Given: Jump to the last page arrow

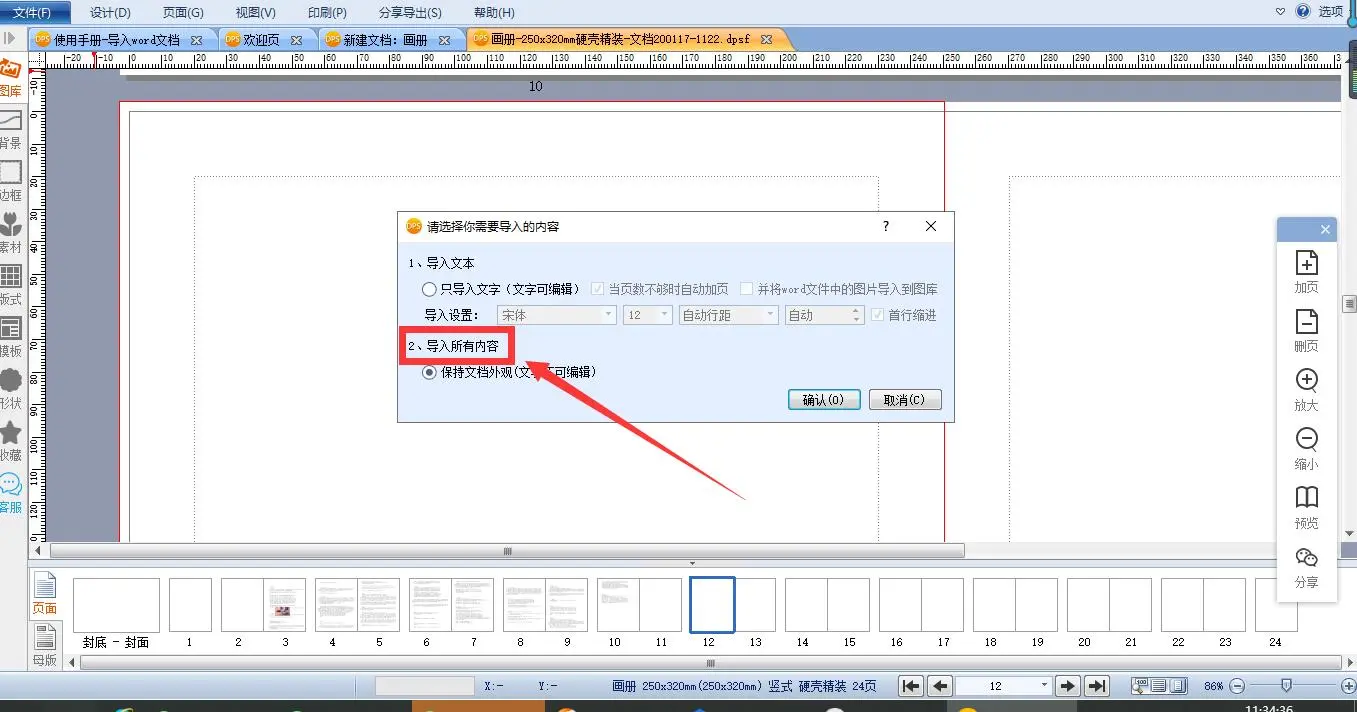Looking at the screenshot, I should (1097, 686).
